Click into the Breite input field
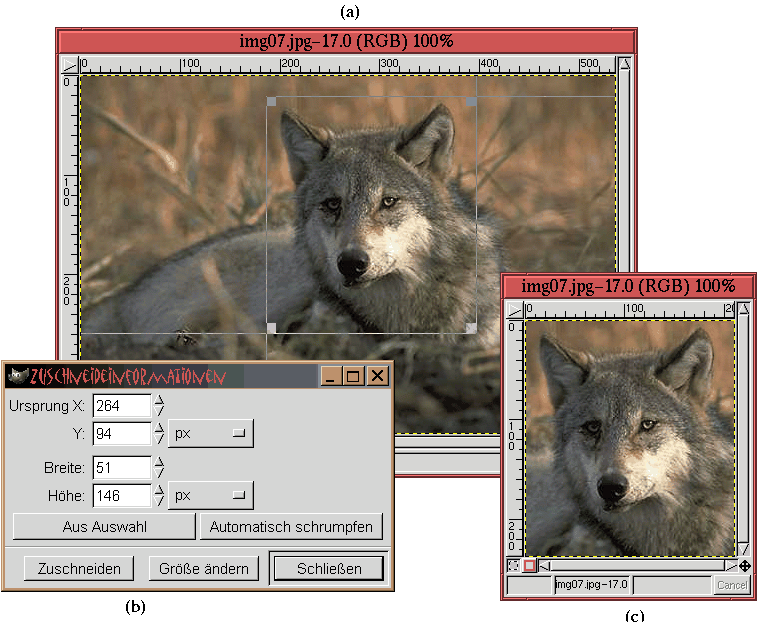This screenshot has width=757, height=622. pos(121,467)
